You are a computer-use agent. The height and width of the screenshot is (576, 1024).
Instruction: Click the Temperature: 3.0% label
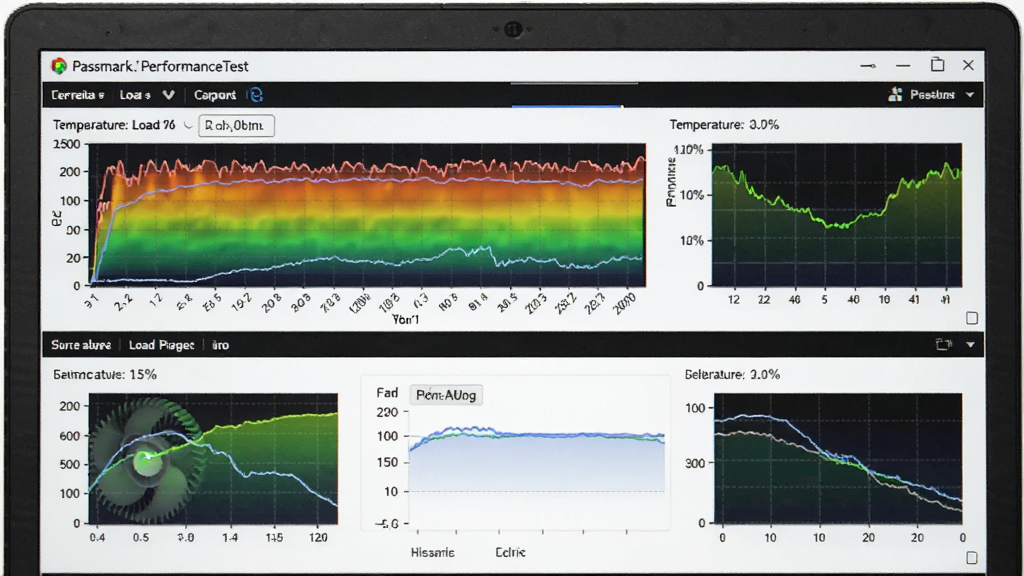724,125
